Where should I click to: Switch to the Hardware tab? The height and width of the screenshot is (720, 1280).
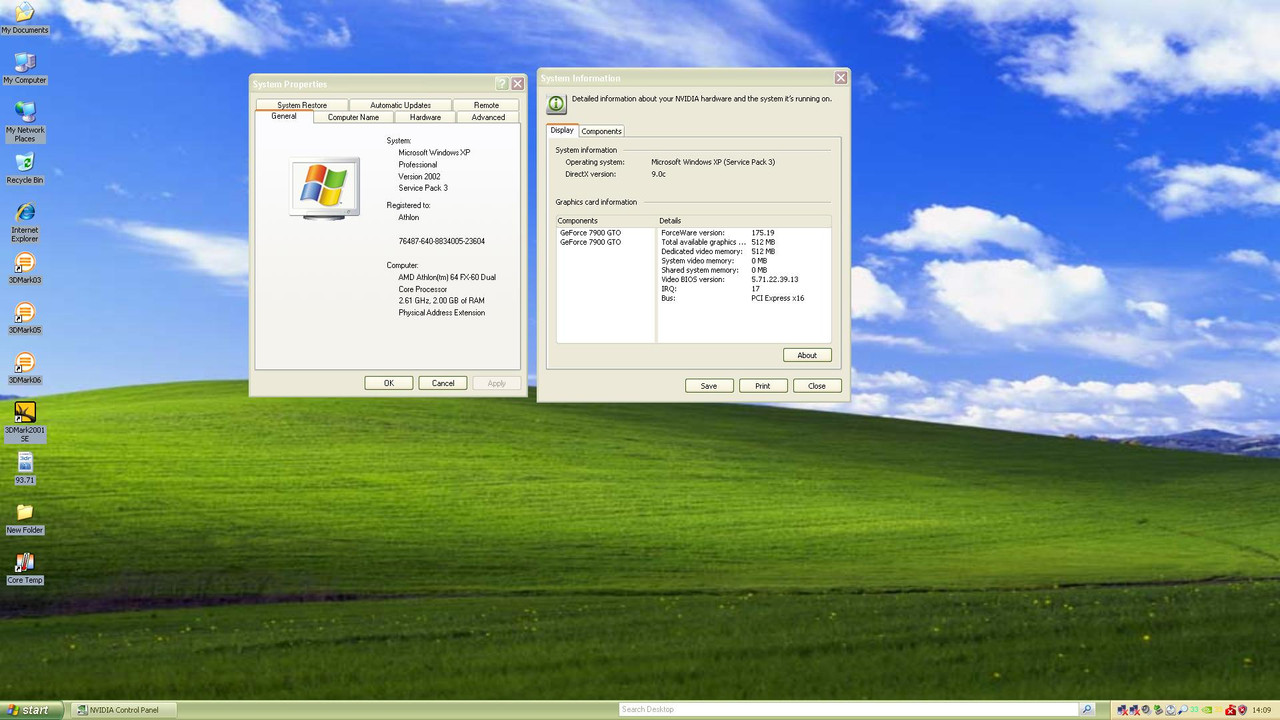[x=425, y=117]
